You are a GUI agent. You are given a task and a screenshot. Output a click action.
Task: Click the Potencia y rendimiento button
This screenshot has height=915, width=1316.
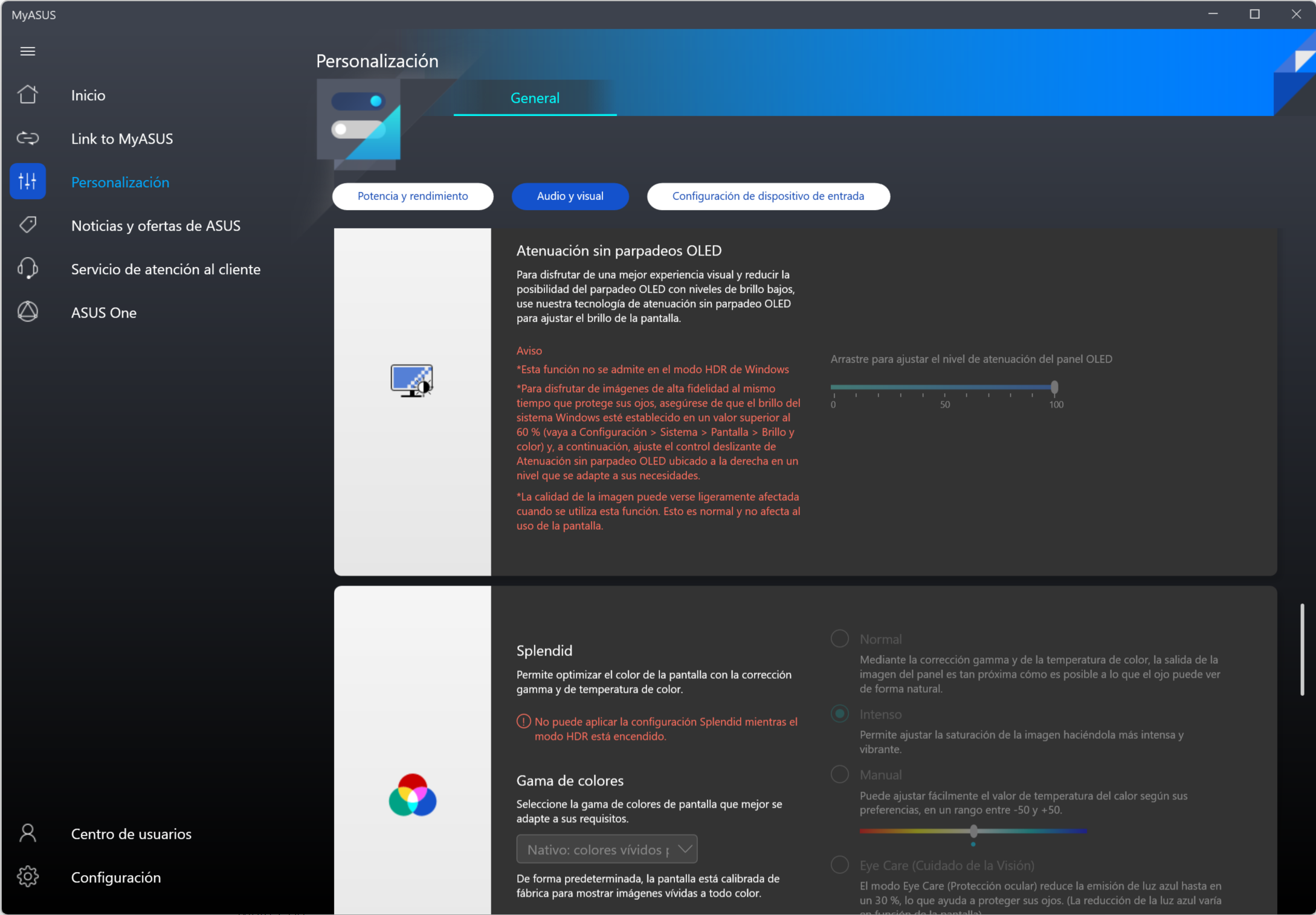(413, 196)
